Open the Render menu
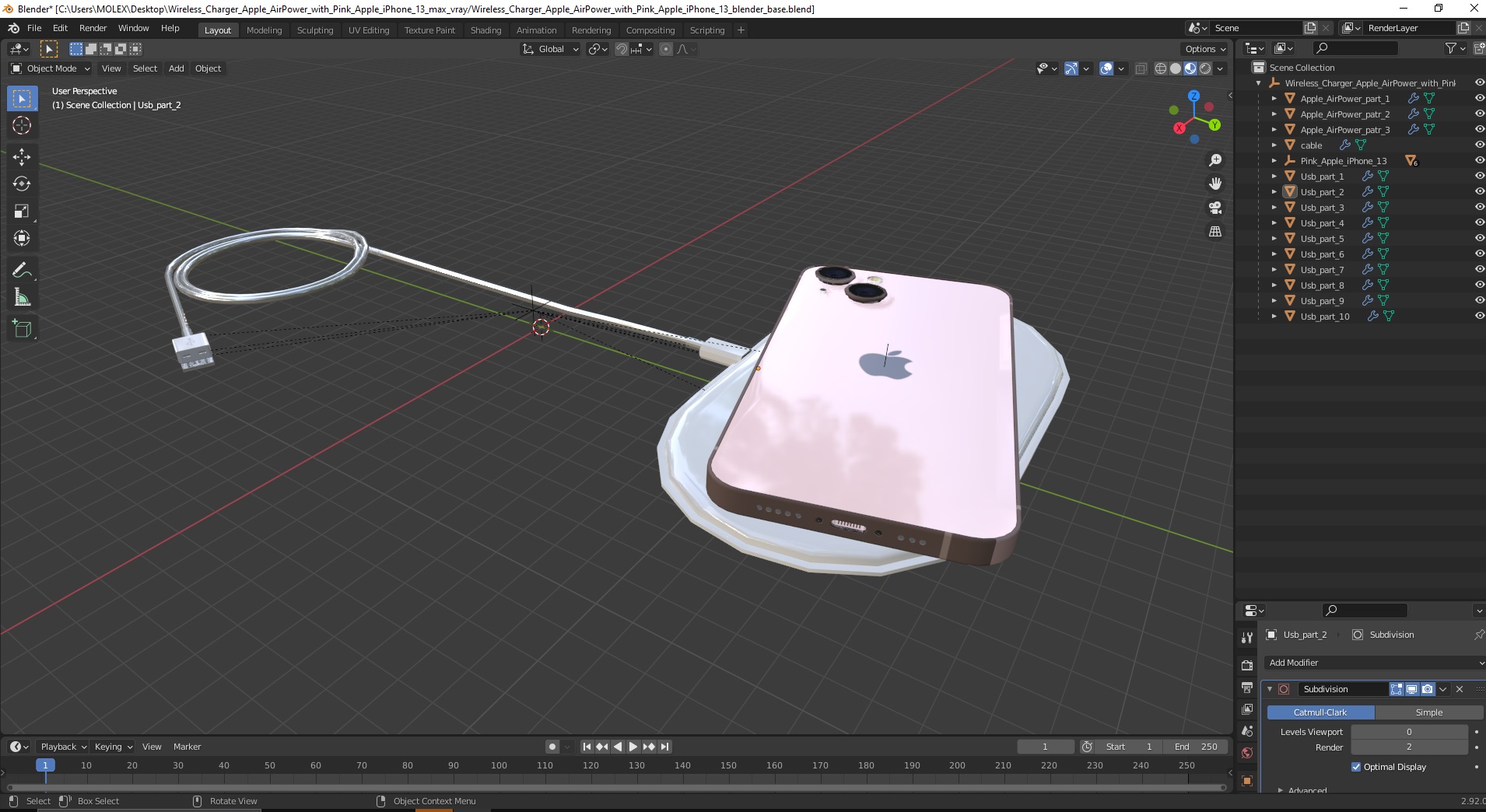Image resolution: width=1486 pixels, height=812 pixels. (93, 28)
